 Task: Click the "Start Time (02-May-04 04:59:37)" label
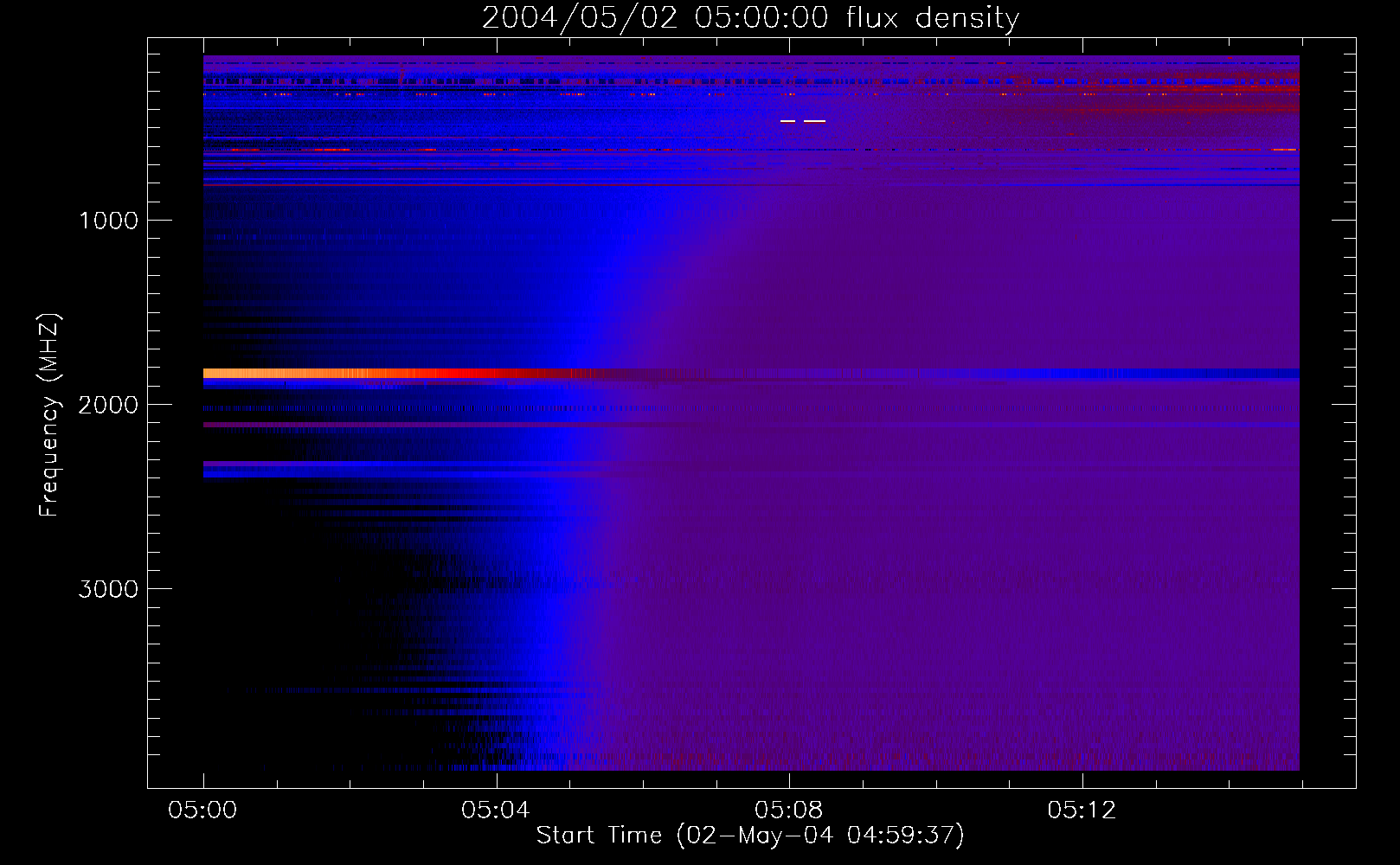click(750, 836)
